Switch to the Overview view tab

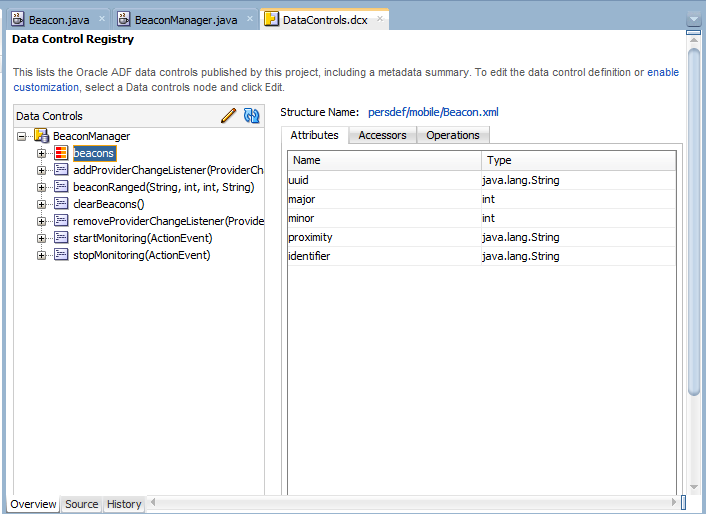click(33, 504)
